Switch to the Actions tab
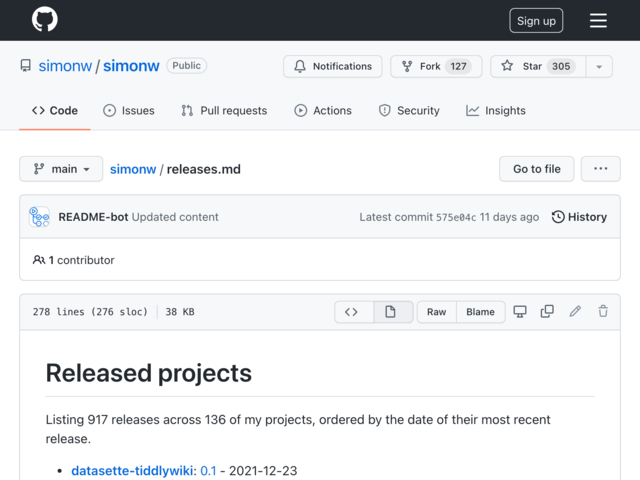This screenshot has height=480, width=640. click(x=323, y=111)
